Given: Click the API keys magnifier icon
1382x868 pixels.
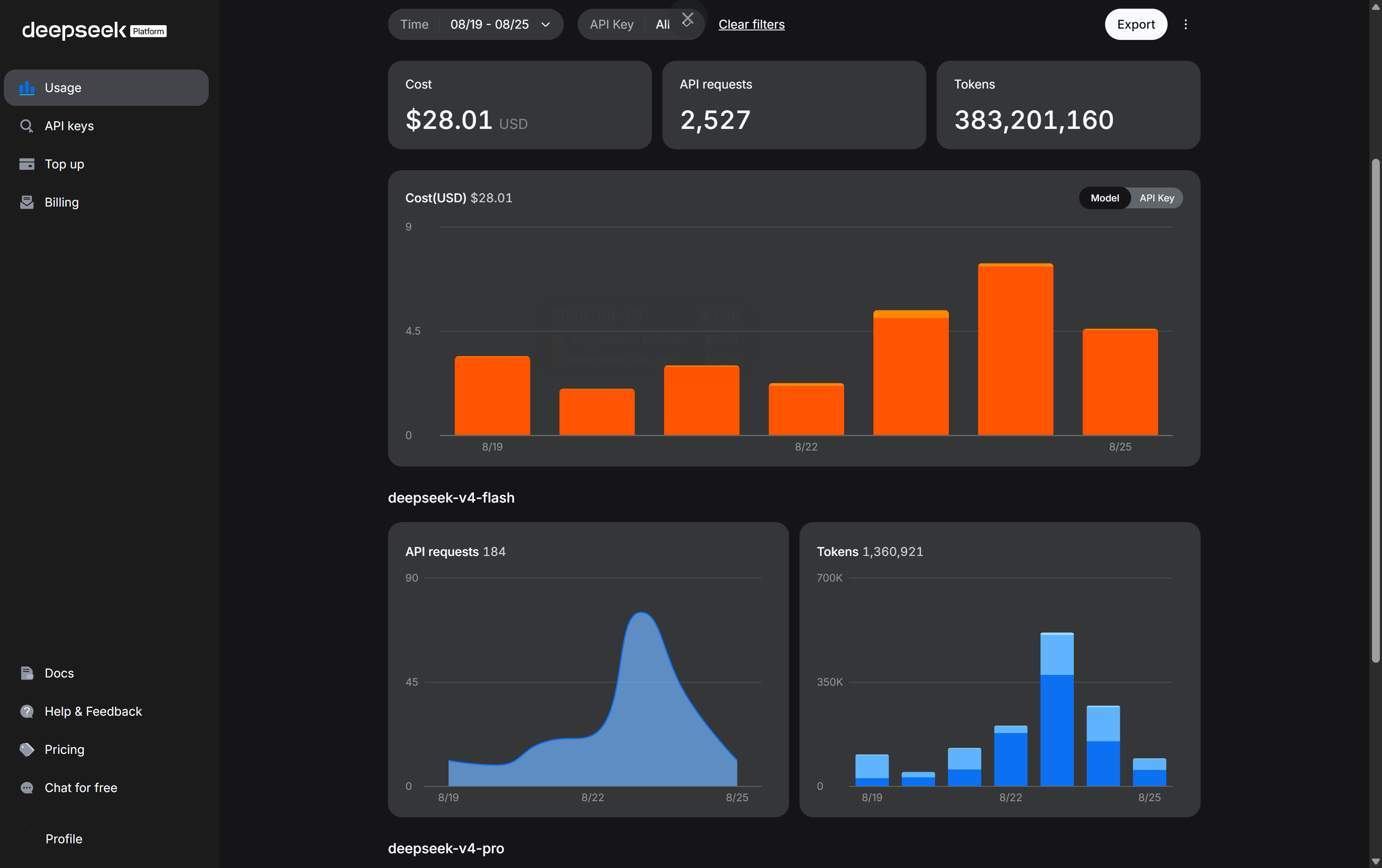Looking at the screenshot, I should tap(26, 125).
